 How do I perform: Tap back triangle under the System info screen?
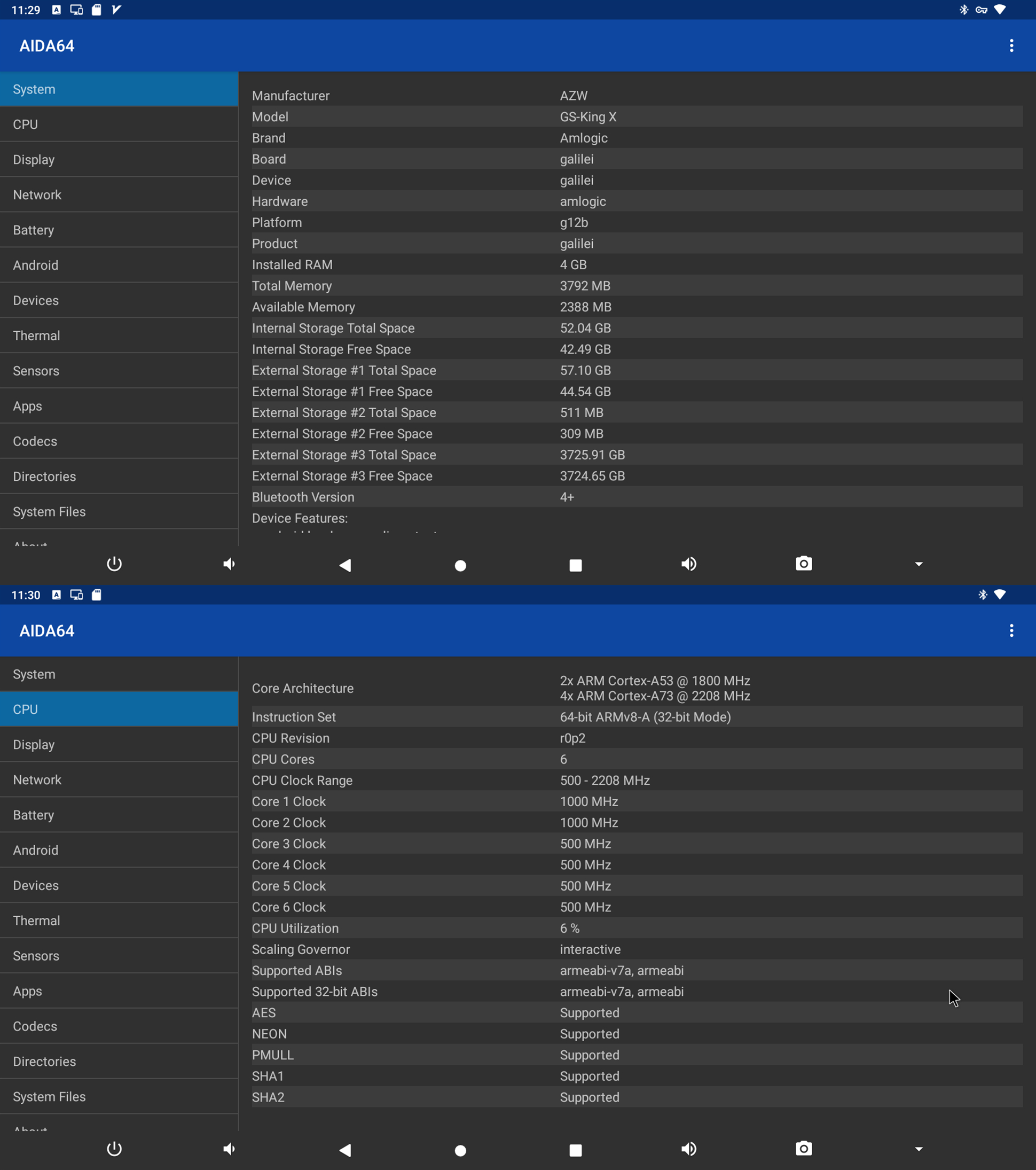click(345, 565)
